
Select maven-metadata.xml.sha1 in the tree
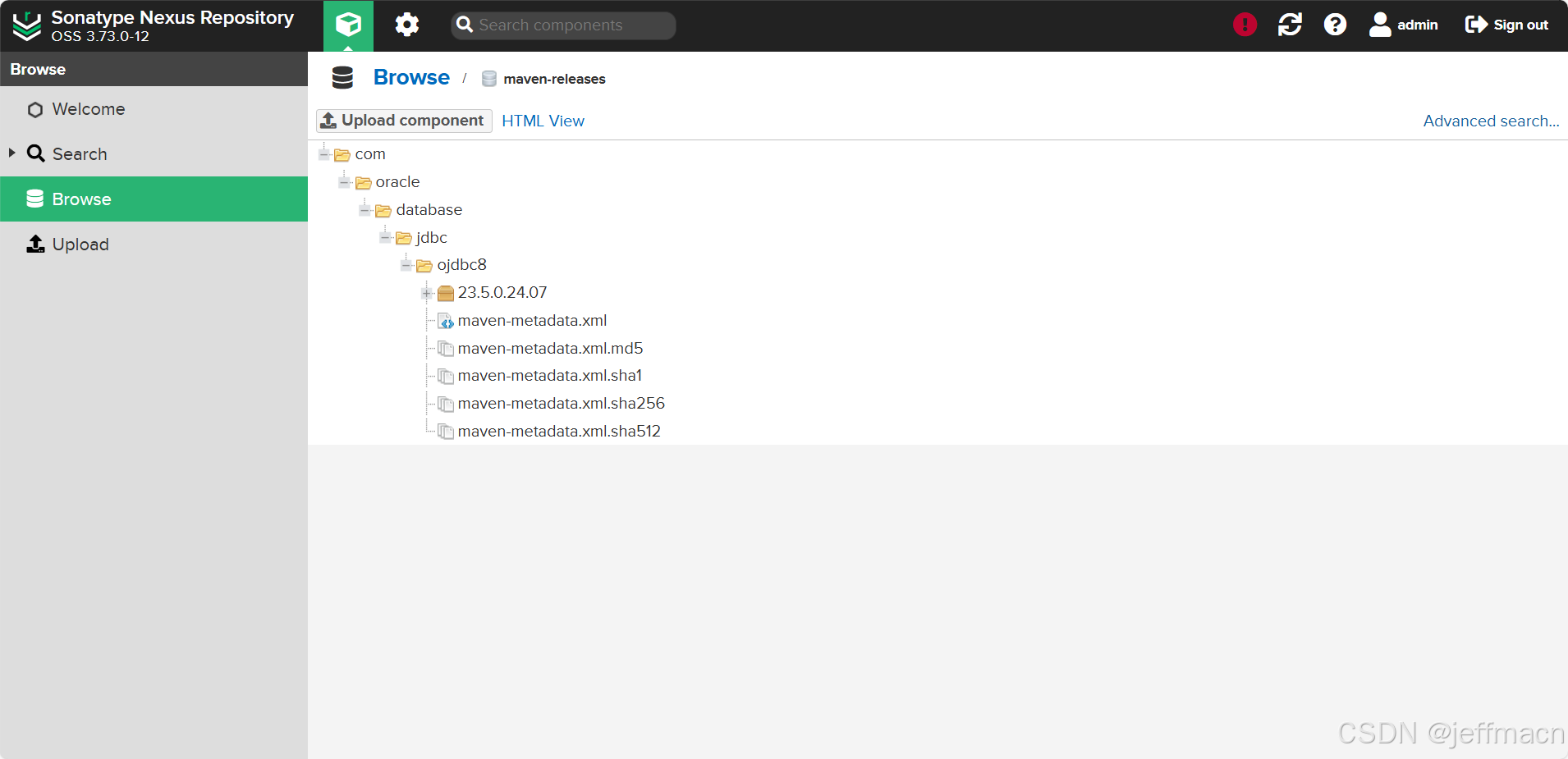pos(550,376)
